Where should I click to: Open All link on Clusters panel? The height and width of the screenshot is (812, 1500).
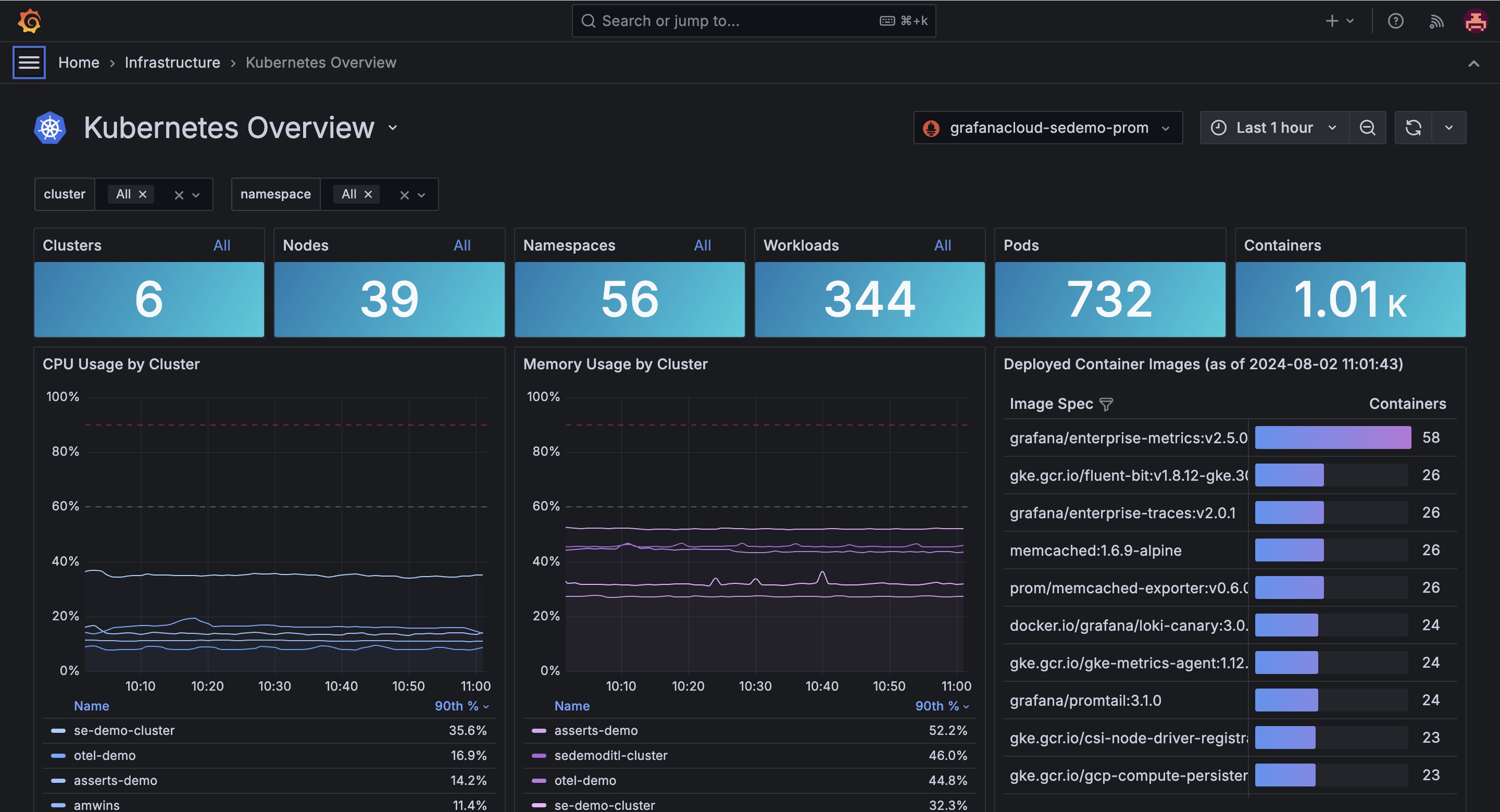coord(222,245)
